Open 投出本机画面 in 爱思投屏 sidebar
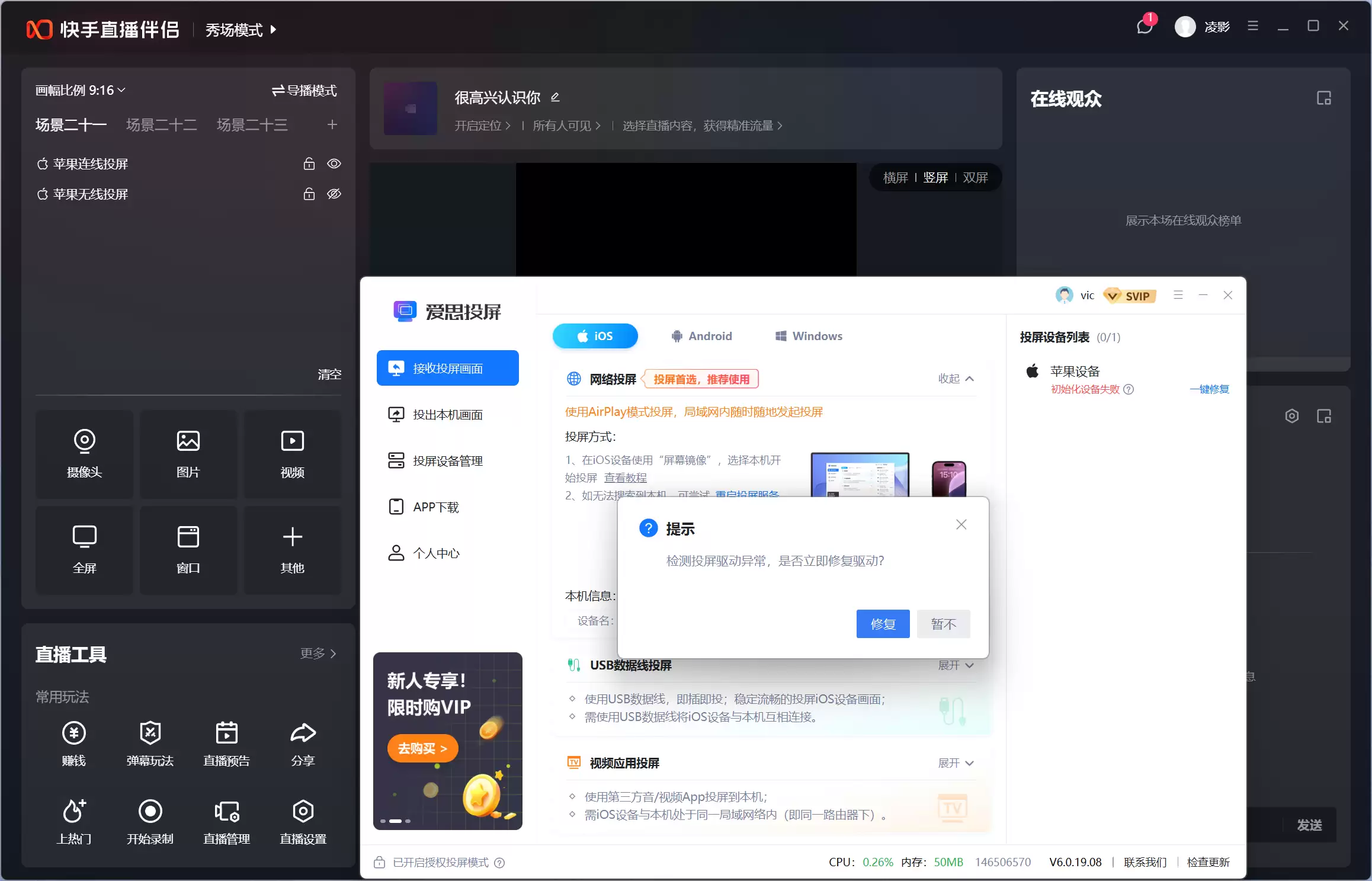1372x881 pixels. click(447, 414)
